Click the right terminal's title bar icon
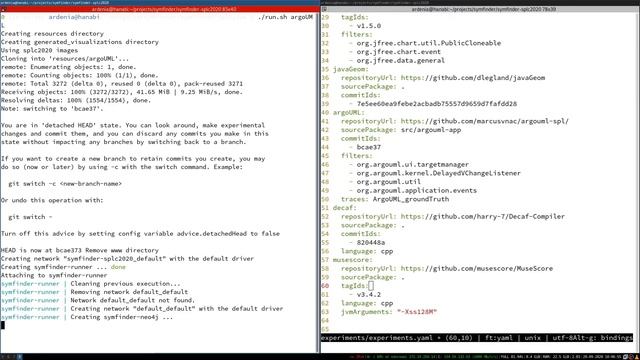 [324, 9]
